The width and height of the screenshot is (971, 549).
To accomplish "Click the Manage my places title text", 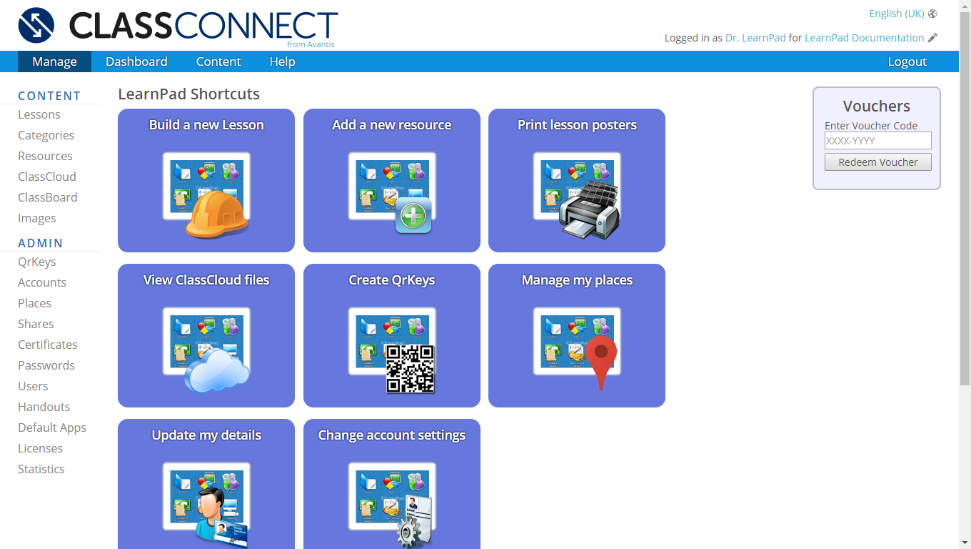I will 577,280.
